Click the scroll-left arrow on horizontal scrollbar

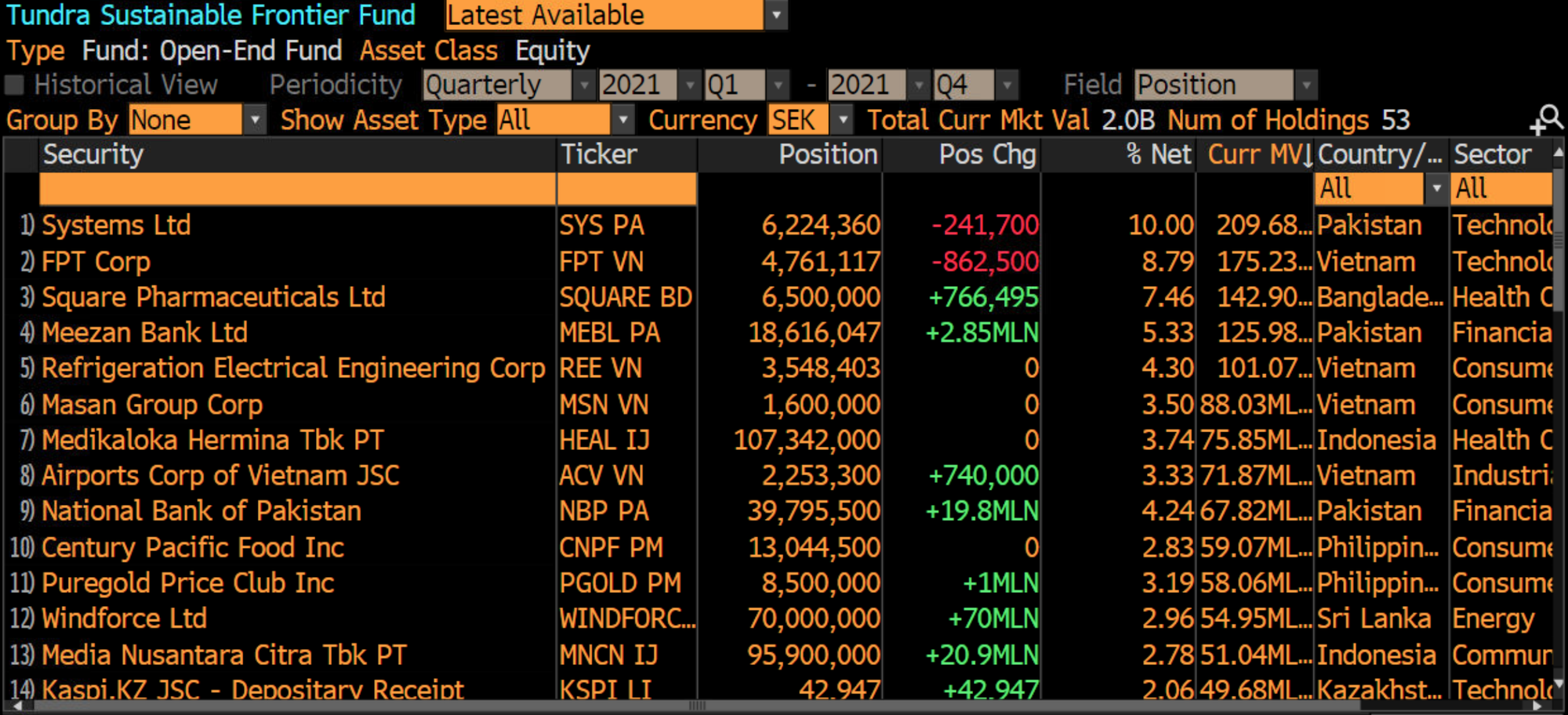(16, 706)
